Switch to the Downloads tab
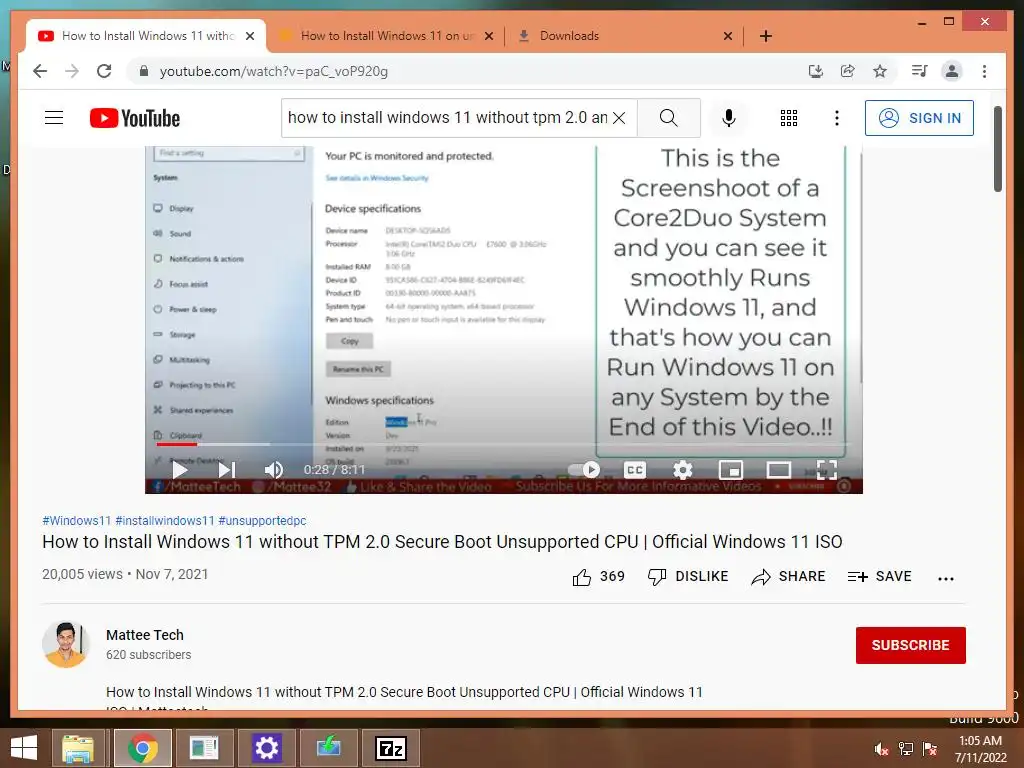 [x=569, y=36]
